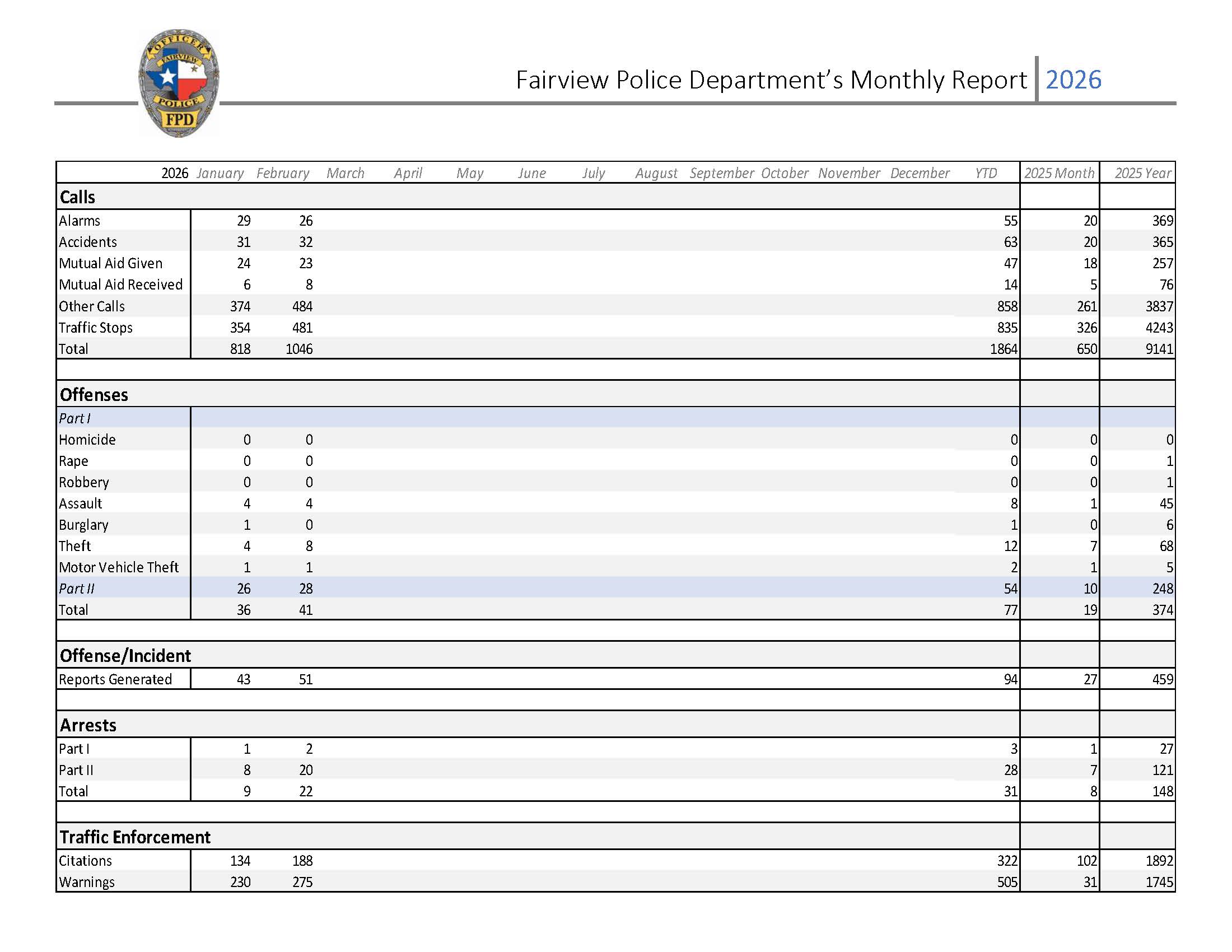Click the Citations row label

click(x=85, y=861)
